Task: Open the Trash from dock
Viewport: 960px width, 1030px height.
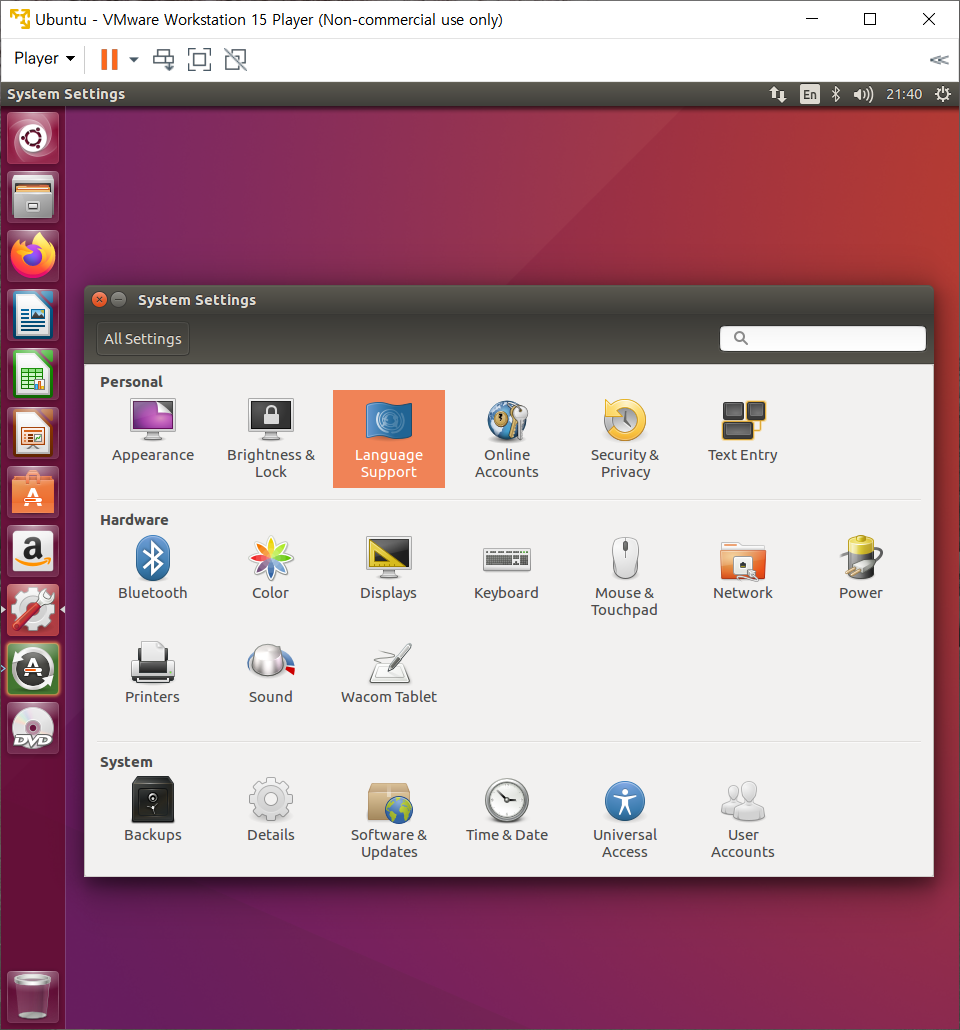Action: coord(33,996)
